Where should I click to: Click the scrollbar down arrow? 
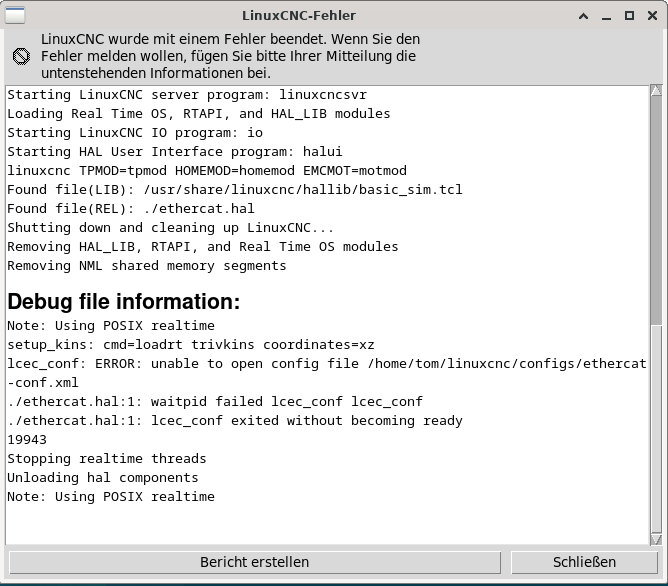[x=656, y=539]
